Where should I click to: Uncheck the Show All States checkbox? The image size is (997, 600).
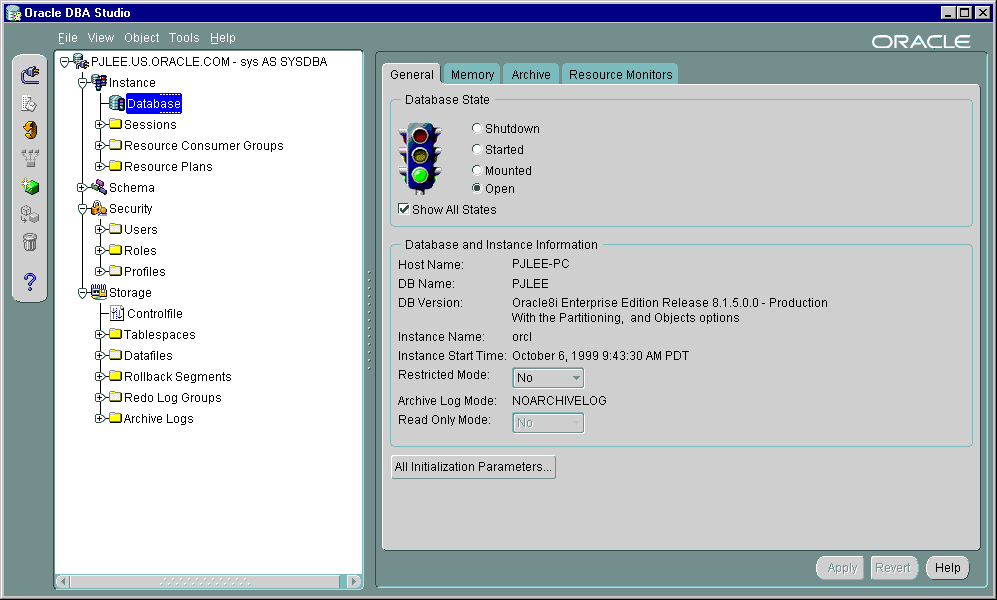coord(404,210)
